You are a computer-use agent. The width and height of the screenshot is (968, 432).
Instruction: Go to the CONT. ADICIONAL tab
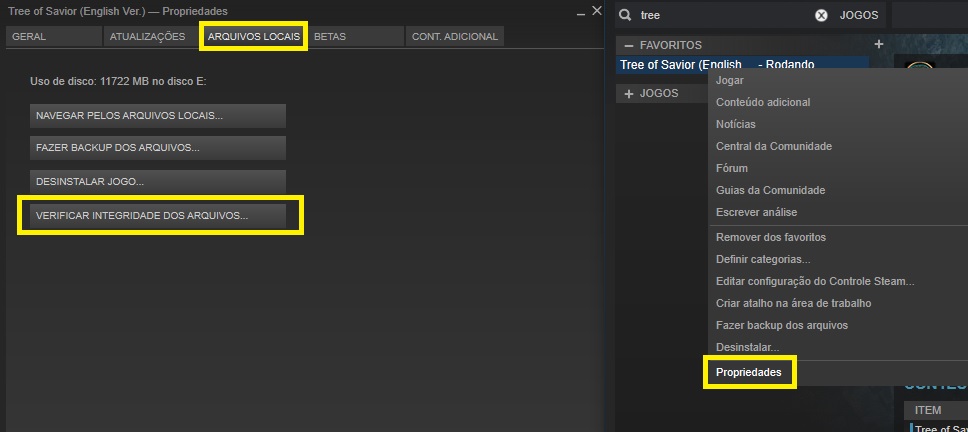[x=454, y=36]
